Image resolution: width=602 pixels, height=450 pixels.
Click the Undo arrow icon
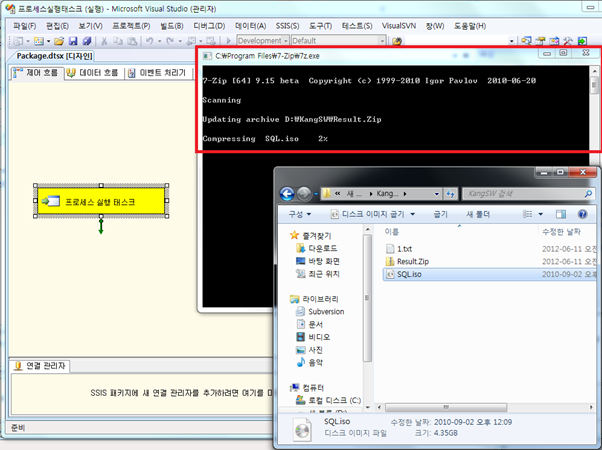pyautogui.click(x=149, y=41)
